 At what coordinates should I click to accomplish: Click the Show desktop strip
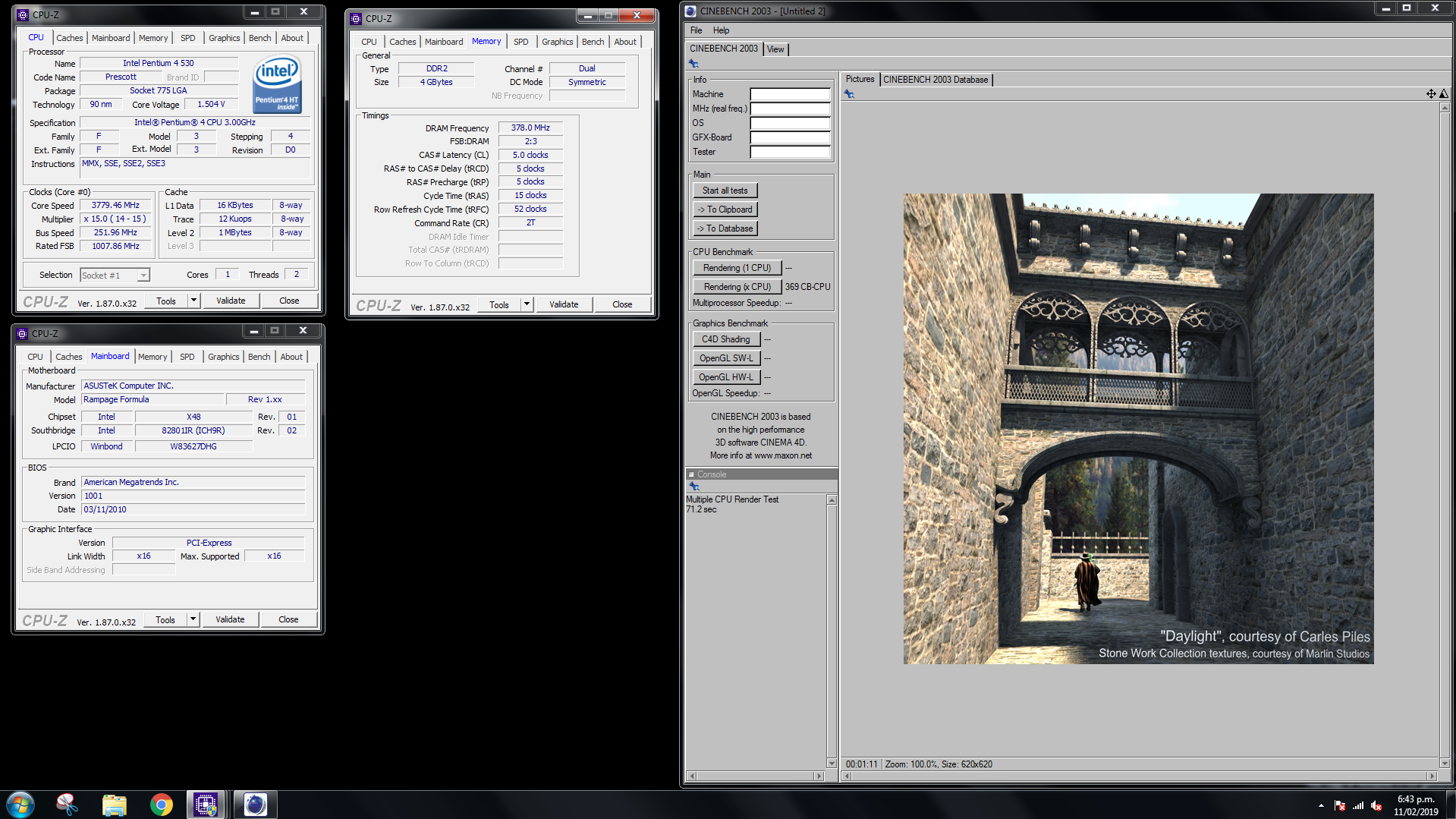tap(1451, 805)
